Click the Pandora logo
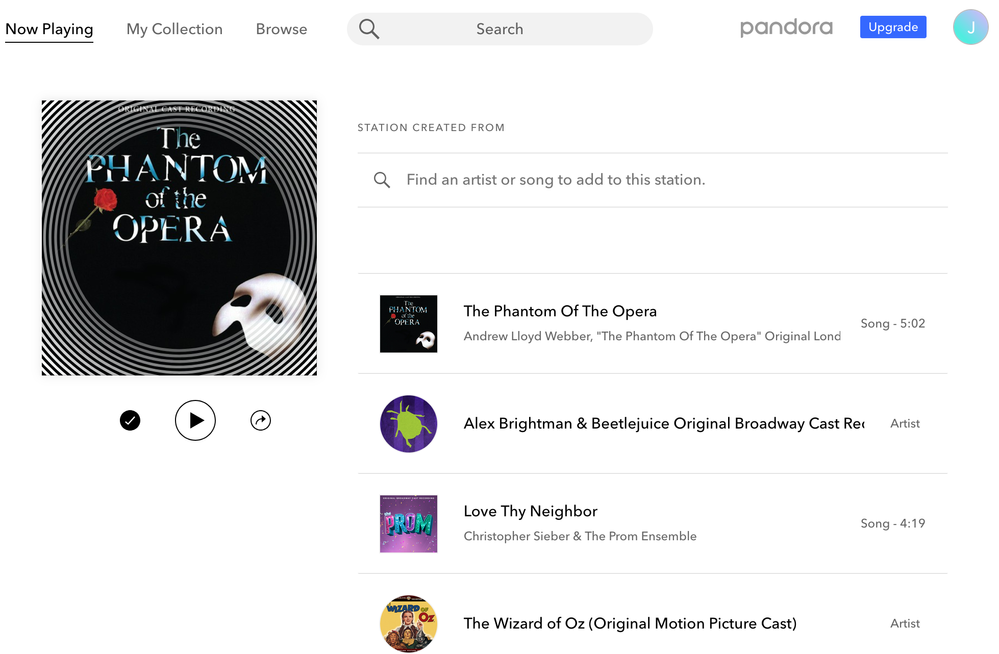 coord(786,28)
